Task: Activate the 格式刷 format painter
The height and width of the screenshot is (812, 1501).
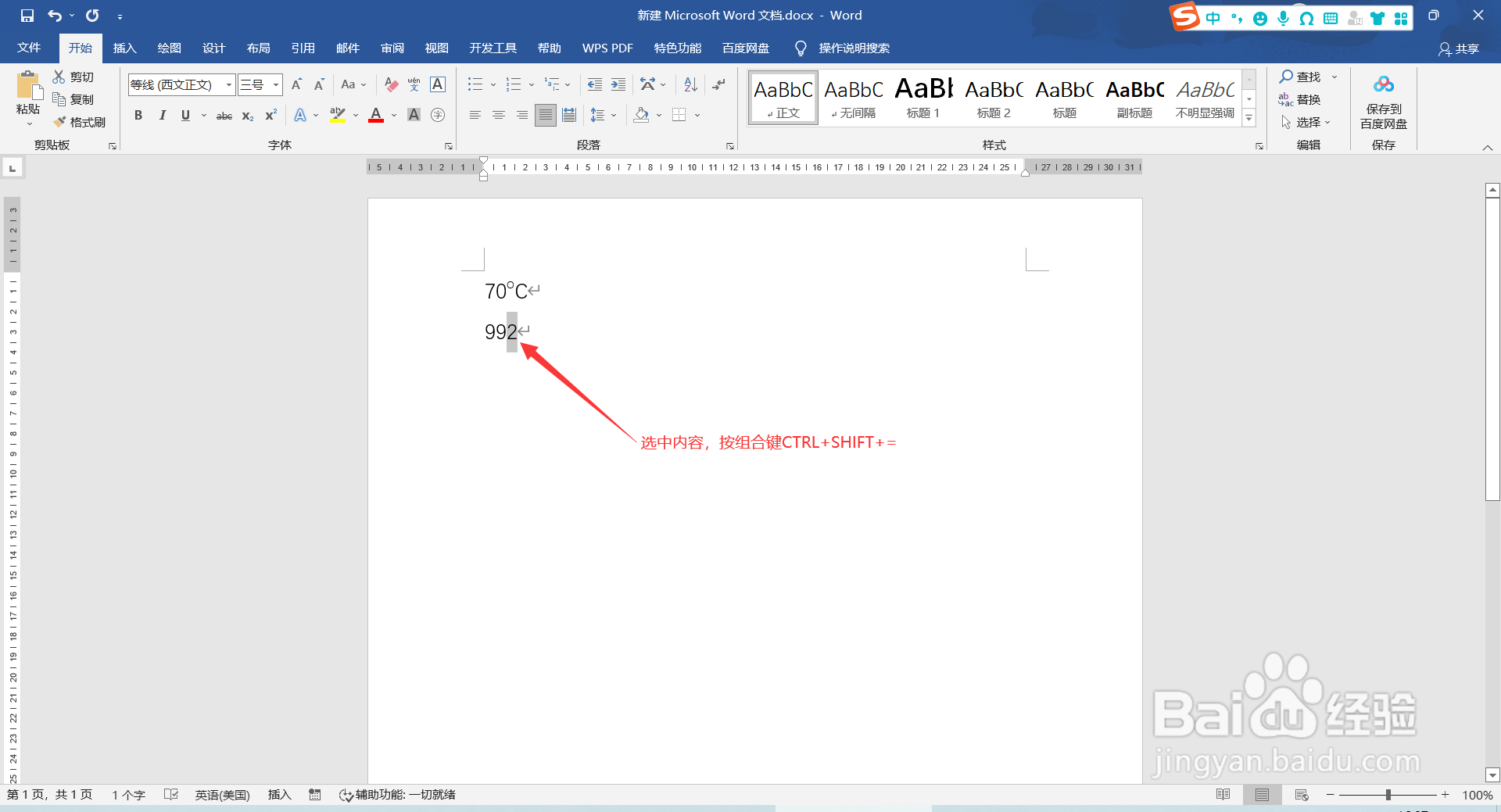Action: click(79, 122)
